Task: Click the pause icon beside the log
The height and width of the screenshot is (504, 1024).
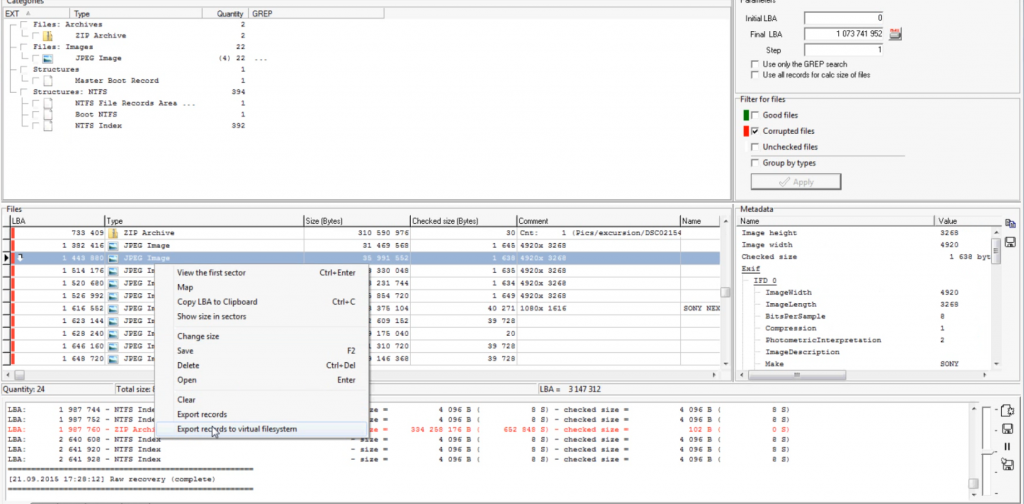Action: [1008, 446]
